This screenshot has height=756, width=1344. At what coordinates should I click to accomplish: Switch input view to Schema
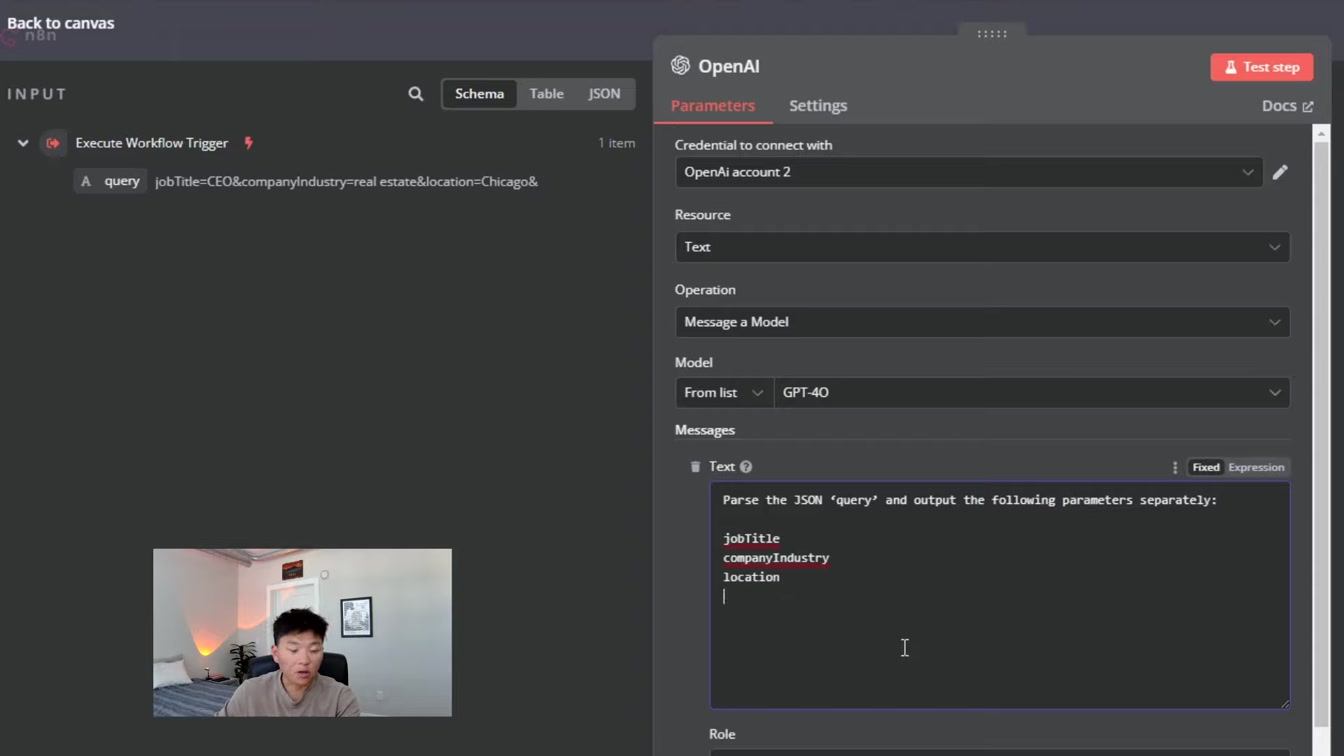coord(479,94)
